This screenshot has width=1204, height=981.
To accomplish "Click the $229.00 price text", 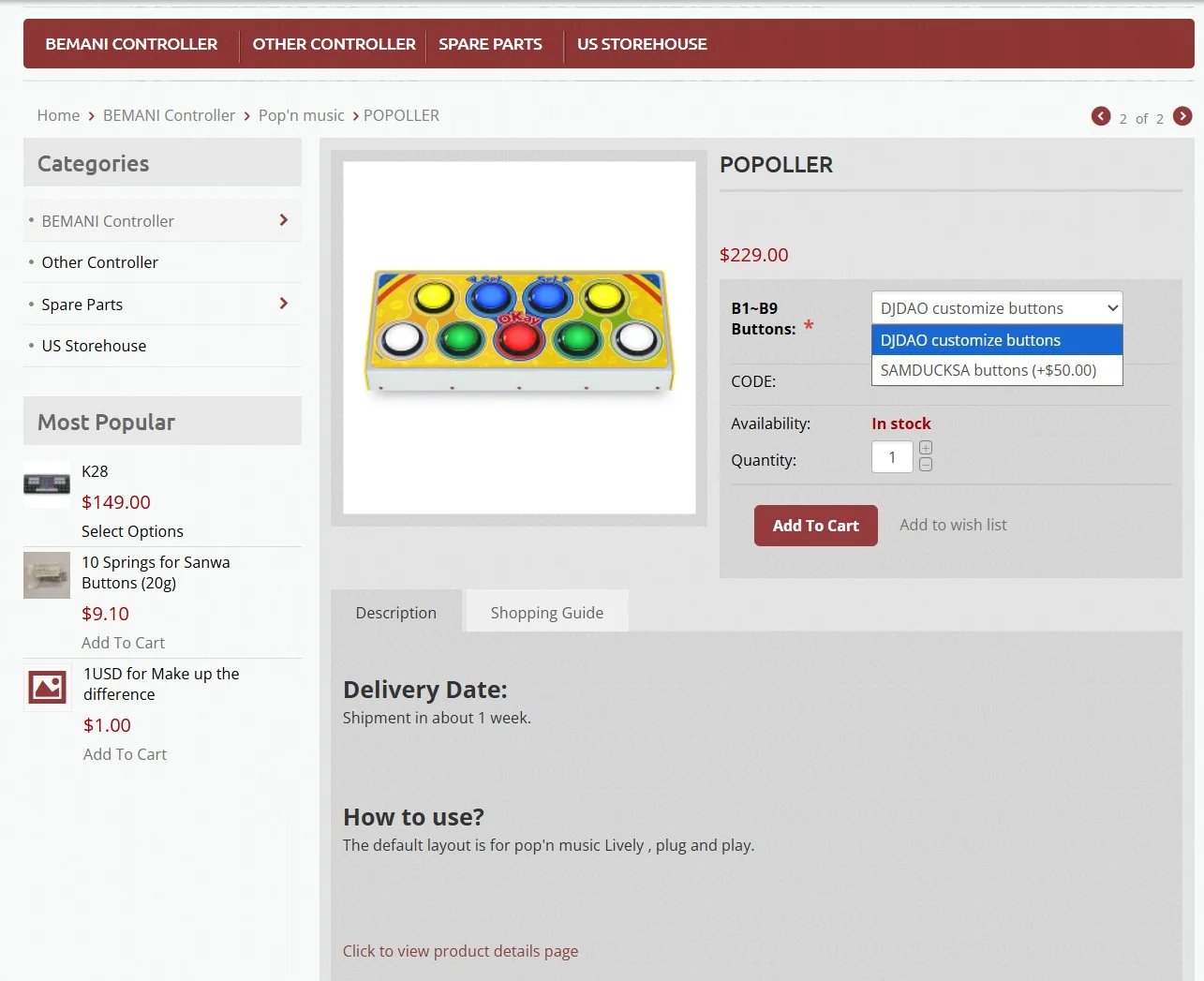I will (753, 255).
